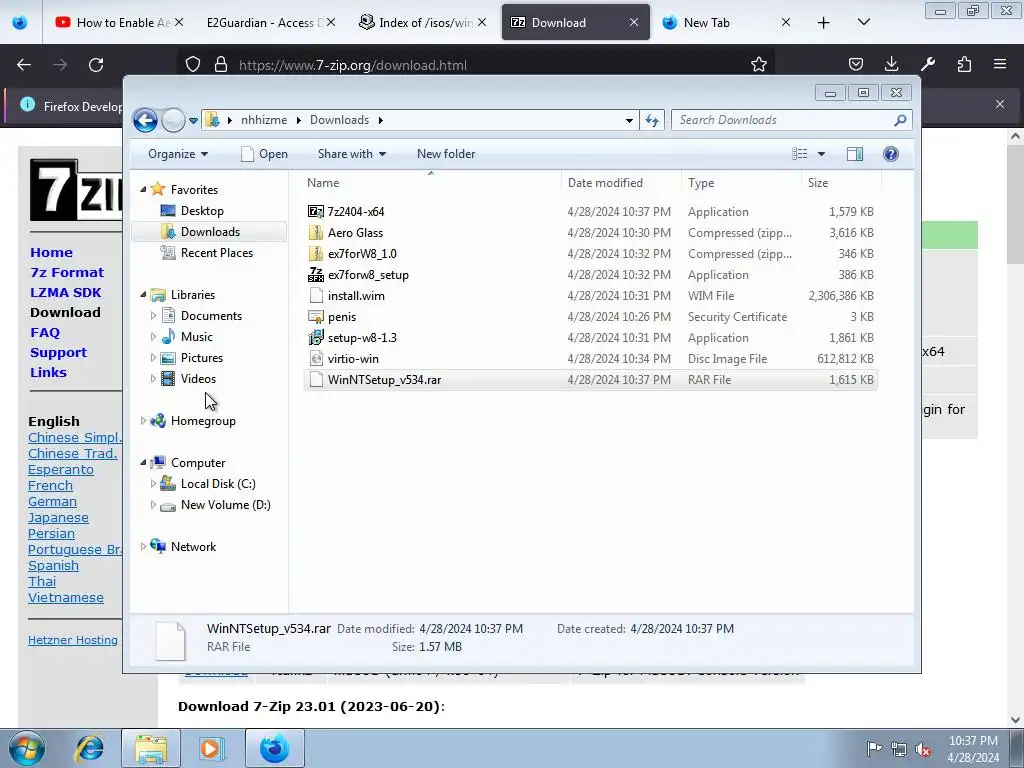Click nhhizme in the address breadcrumb
1024x768 pixels.
[264, 120]
